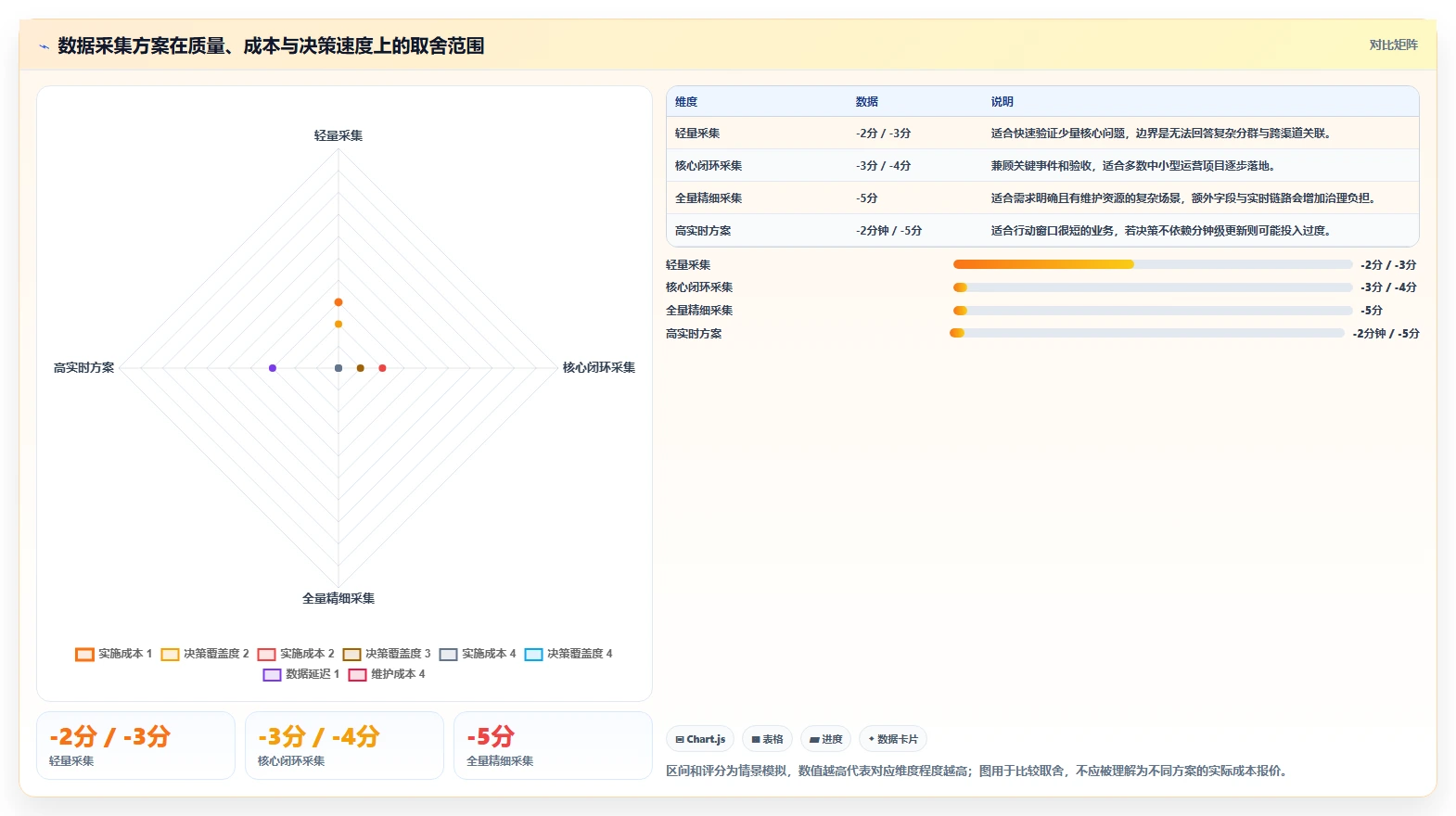Toggle the 实施成本 4 legend swatch
The height and width of the screenshot is (816, 1456).
pyautogui.click(x=449, y=655)
